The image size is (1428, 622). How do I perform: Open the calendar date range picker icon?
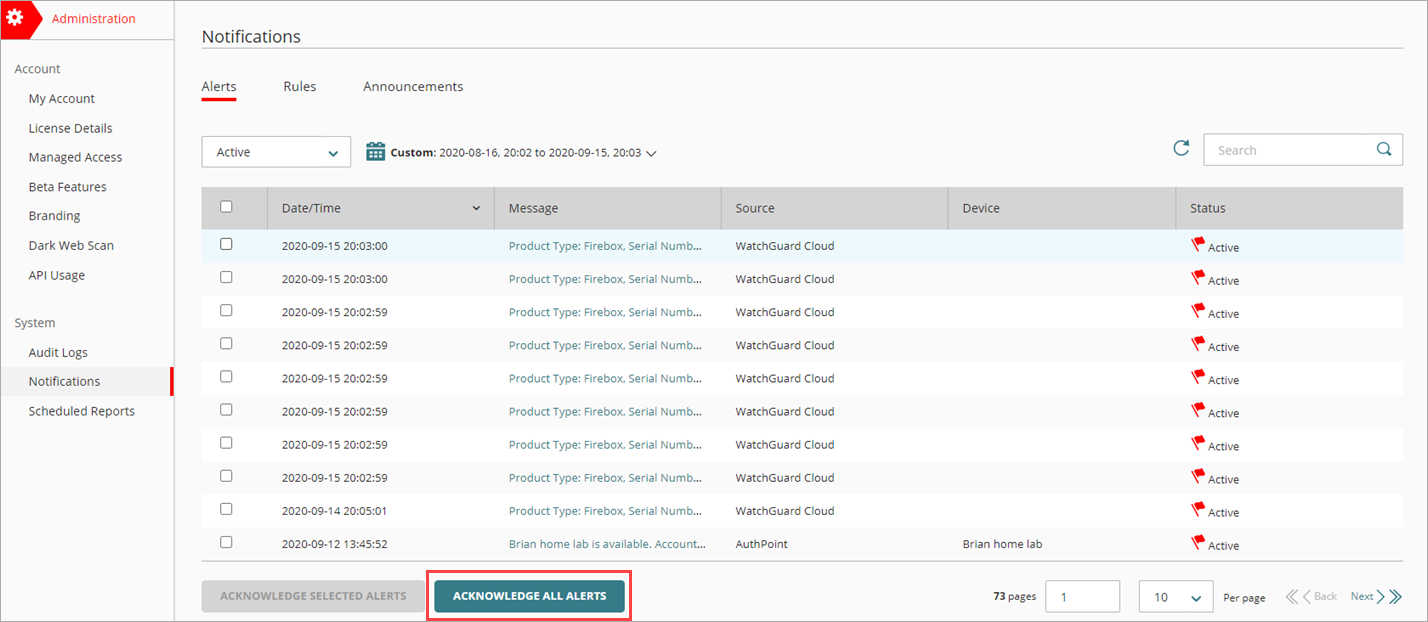(x=375, y=150)
